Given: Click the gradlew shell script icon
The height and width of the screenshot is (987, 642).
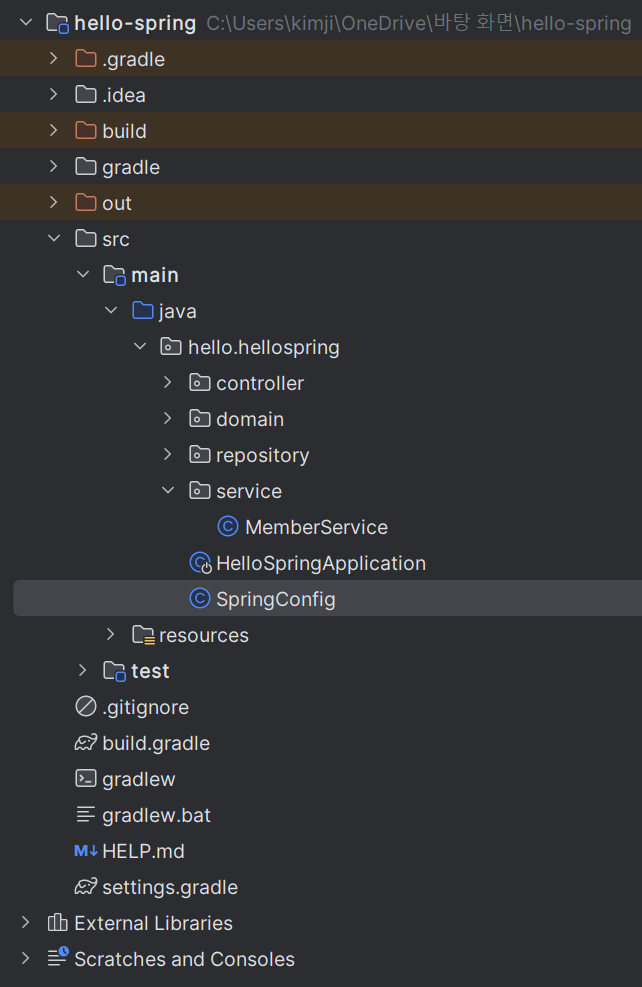Looking at the screenshot, I should click(86, 779).
